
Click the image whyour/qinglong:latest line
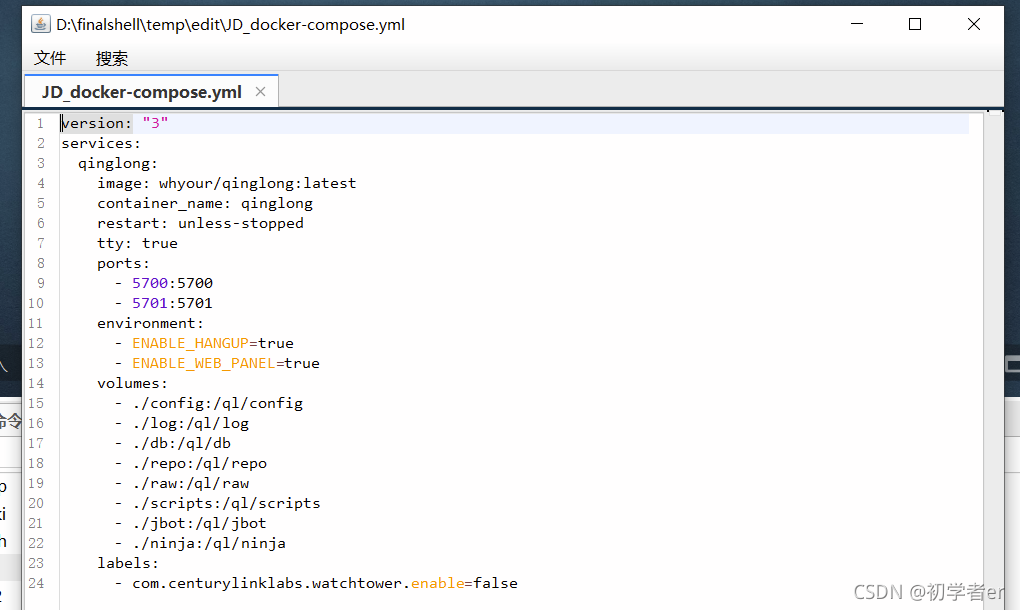click(x=226, y=183)
